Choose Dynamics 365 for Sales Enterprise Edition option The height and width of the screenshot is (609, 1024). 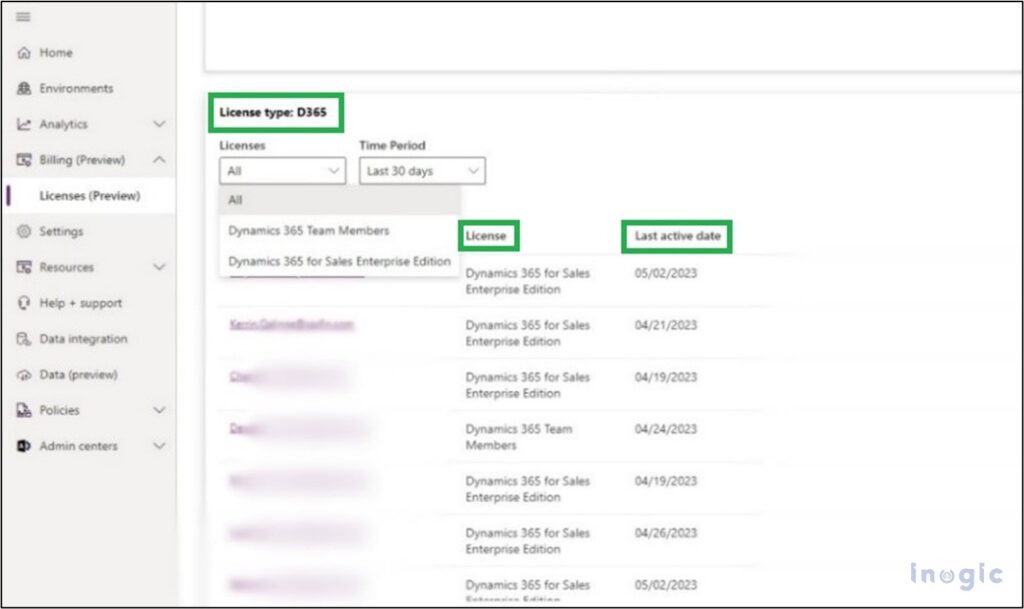coord(338,261)
